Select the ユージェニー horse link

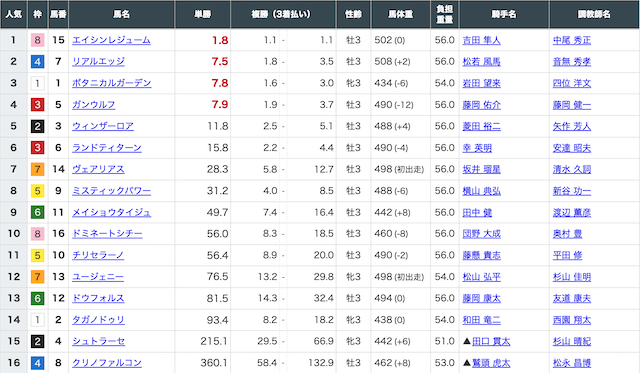(98, 277)
